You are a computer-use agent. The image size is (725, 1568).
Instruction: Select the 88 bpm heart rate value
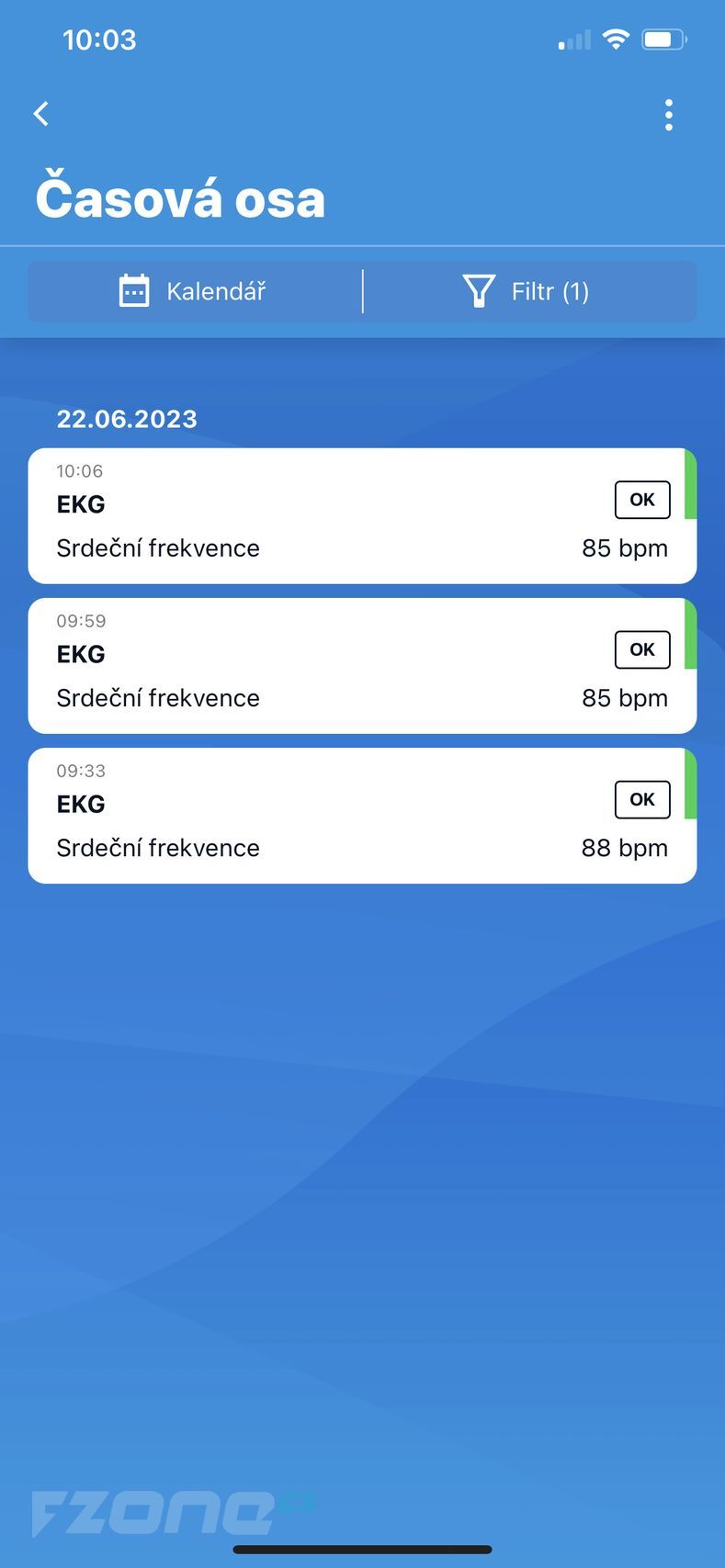tap(624, 848)
